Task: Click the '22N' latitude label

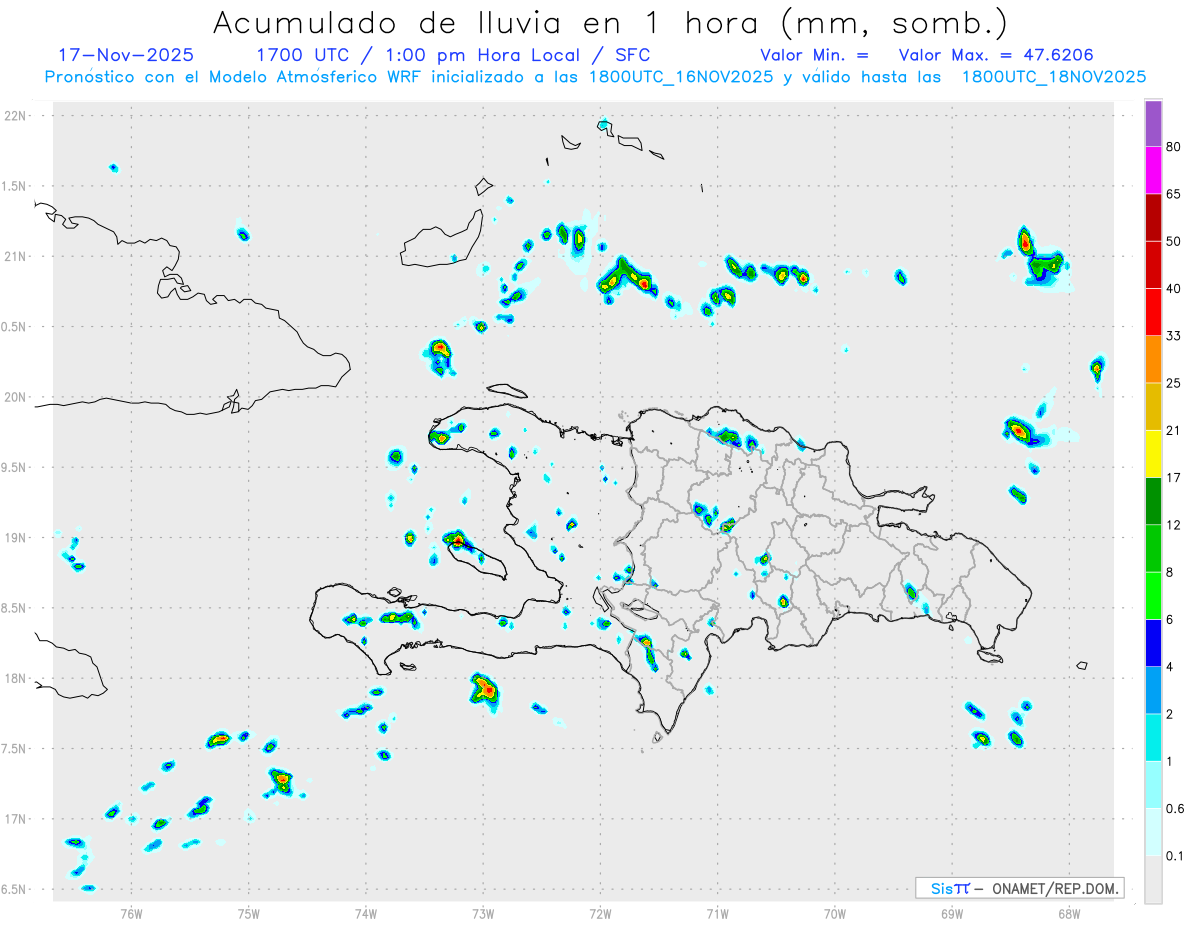Action: pos(15,116)
